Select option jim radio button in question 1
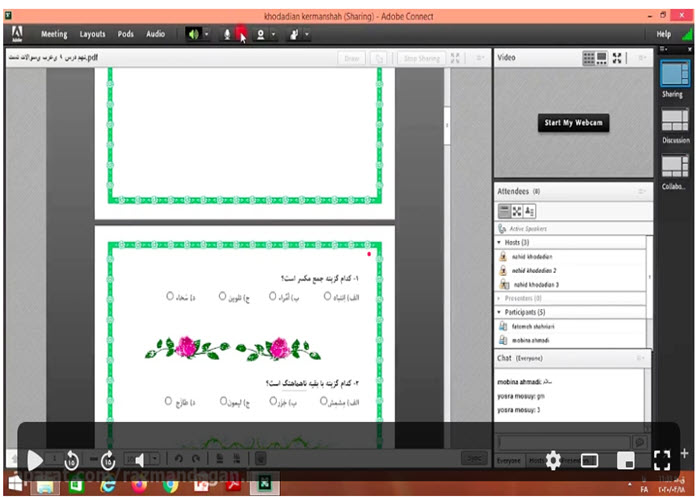This screenshot has width=696, height=498. [222, 296]
